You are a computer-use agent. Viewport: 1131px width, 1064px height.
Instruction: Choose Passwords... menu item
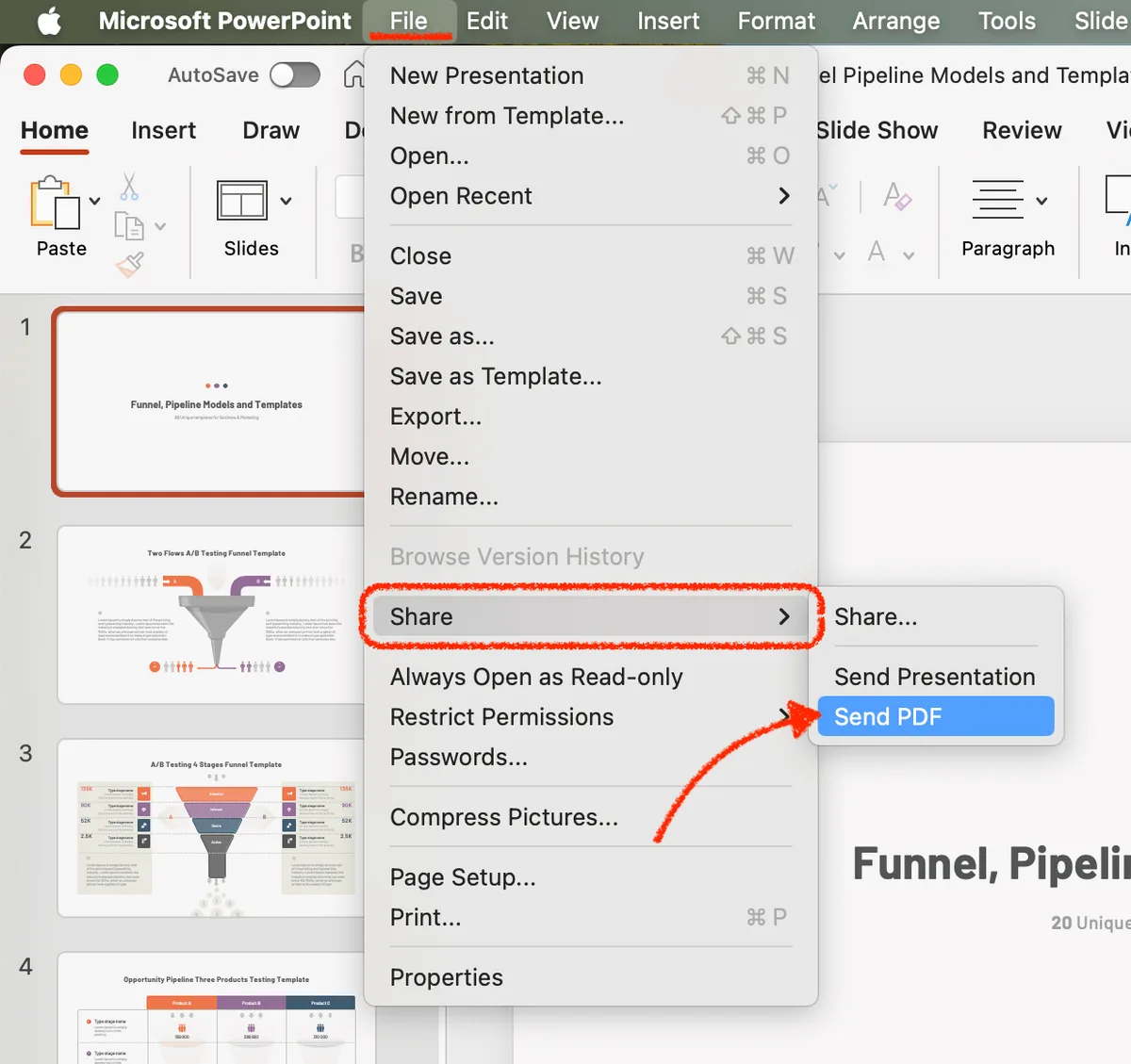(590, 757)
